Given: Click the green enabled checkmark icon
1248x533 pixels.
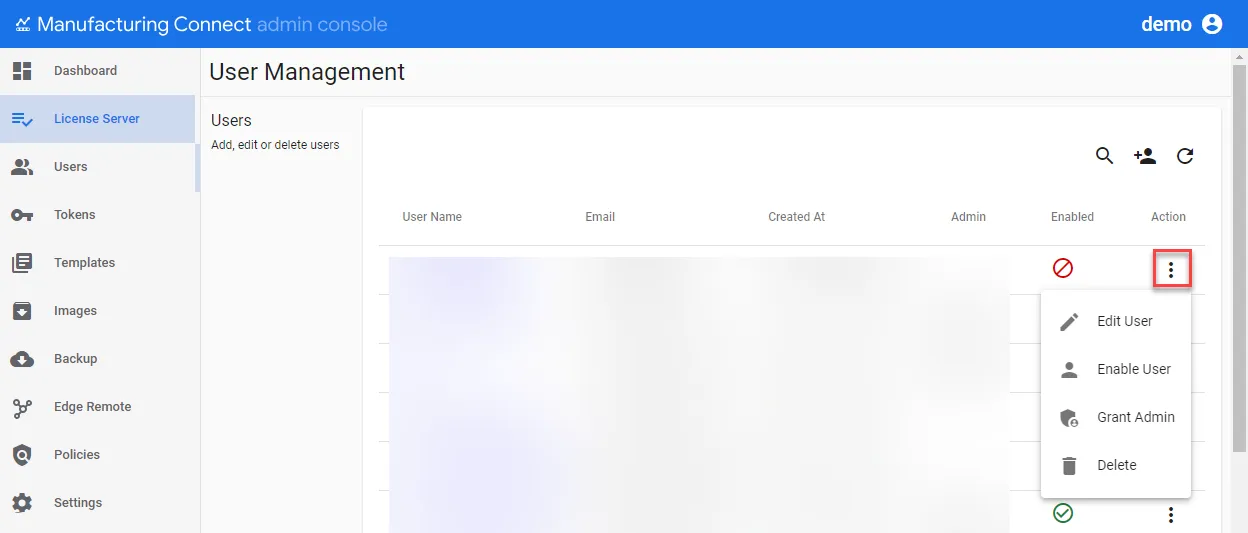Looking at the screenshot, I should [x=1063, y=513].
